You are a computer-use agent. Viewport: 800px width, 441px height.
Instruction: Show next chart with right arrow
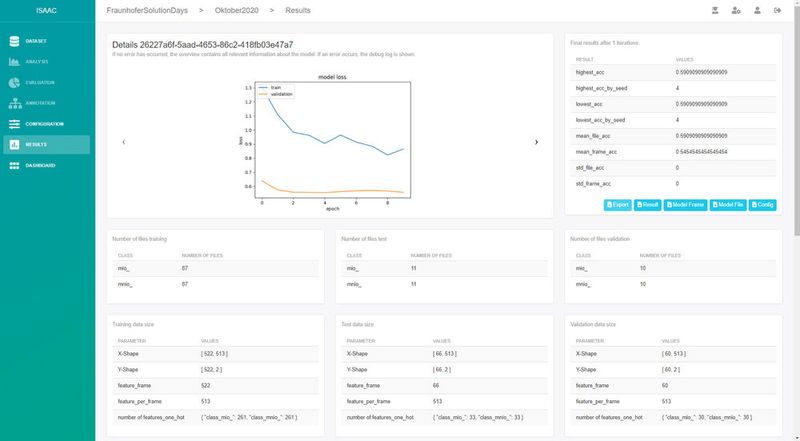coord(536,142)
